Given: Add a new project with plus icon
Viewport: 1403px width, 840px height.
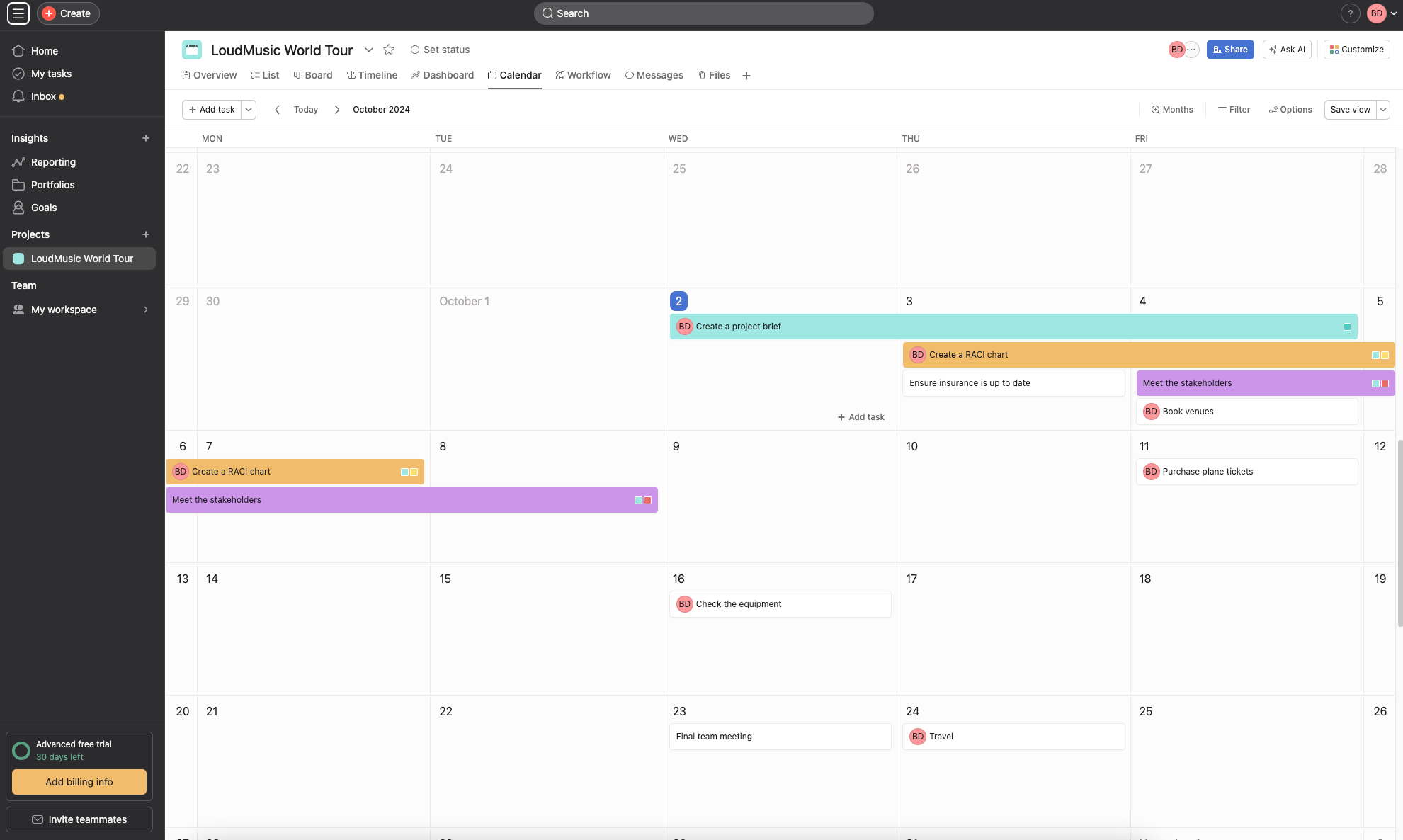Looking at the screenshot, I should [x=146, y=234].
